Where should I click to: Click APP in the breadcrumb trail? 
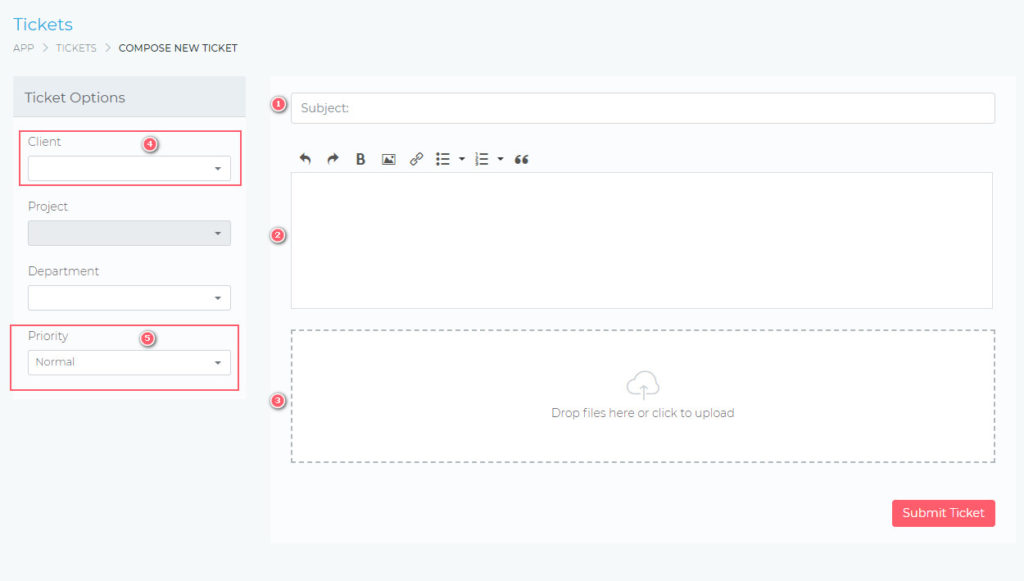[22, 47]
